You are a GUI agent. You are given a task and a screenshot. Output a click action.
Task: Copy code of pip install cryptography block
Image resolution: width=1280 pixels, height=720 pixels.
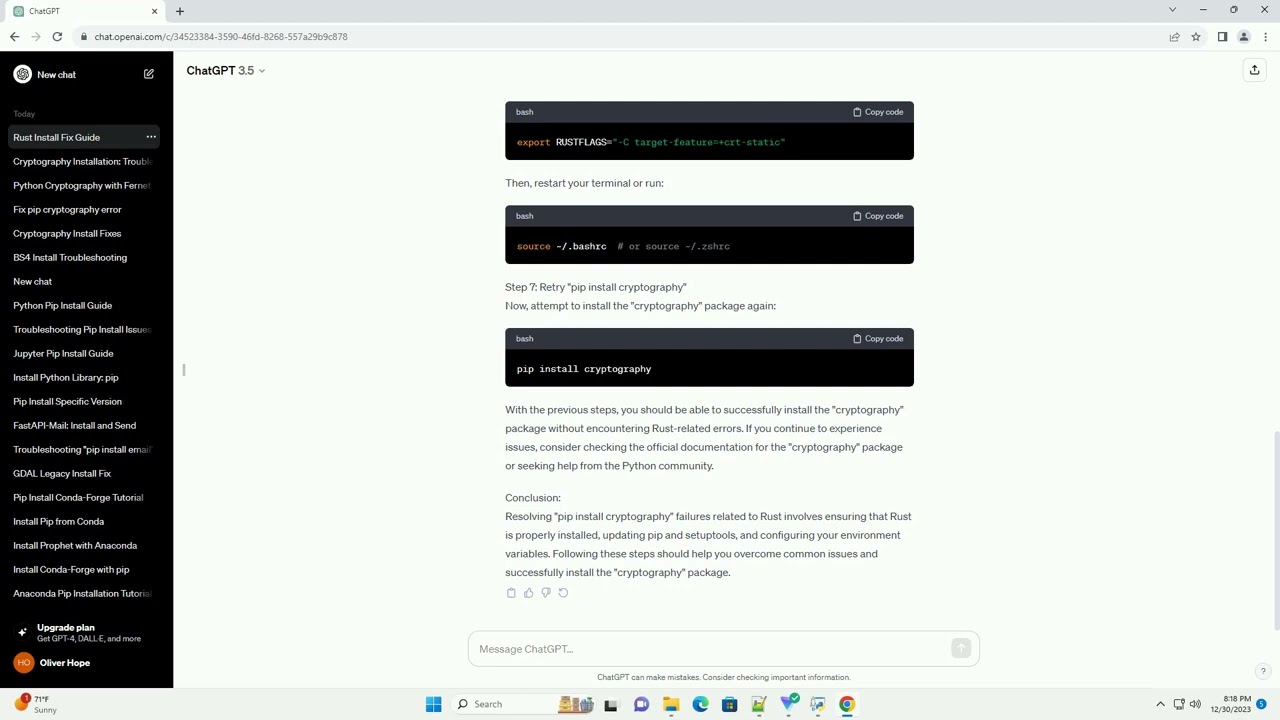click(x=878, y=339)
